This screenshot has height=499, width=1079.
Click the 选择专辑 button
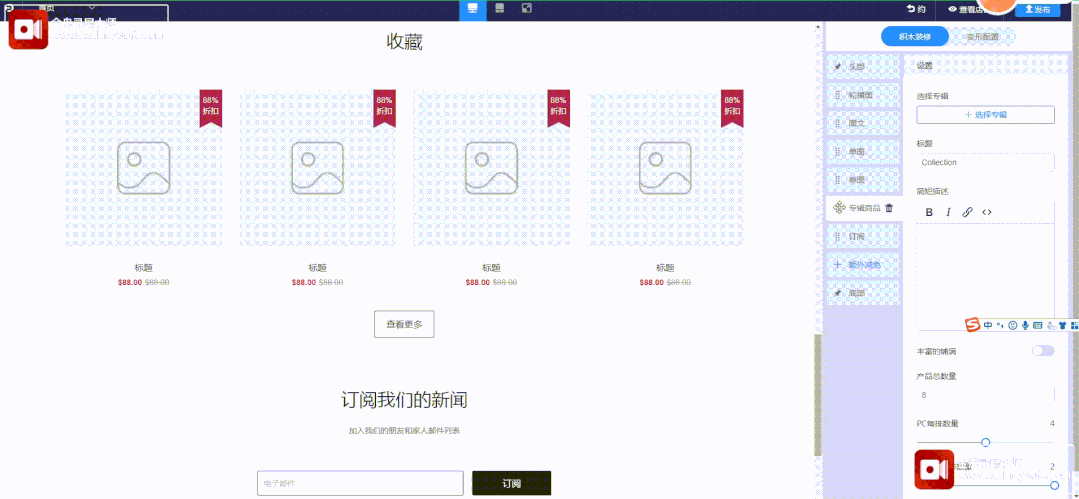pos(985,115)
